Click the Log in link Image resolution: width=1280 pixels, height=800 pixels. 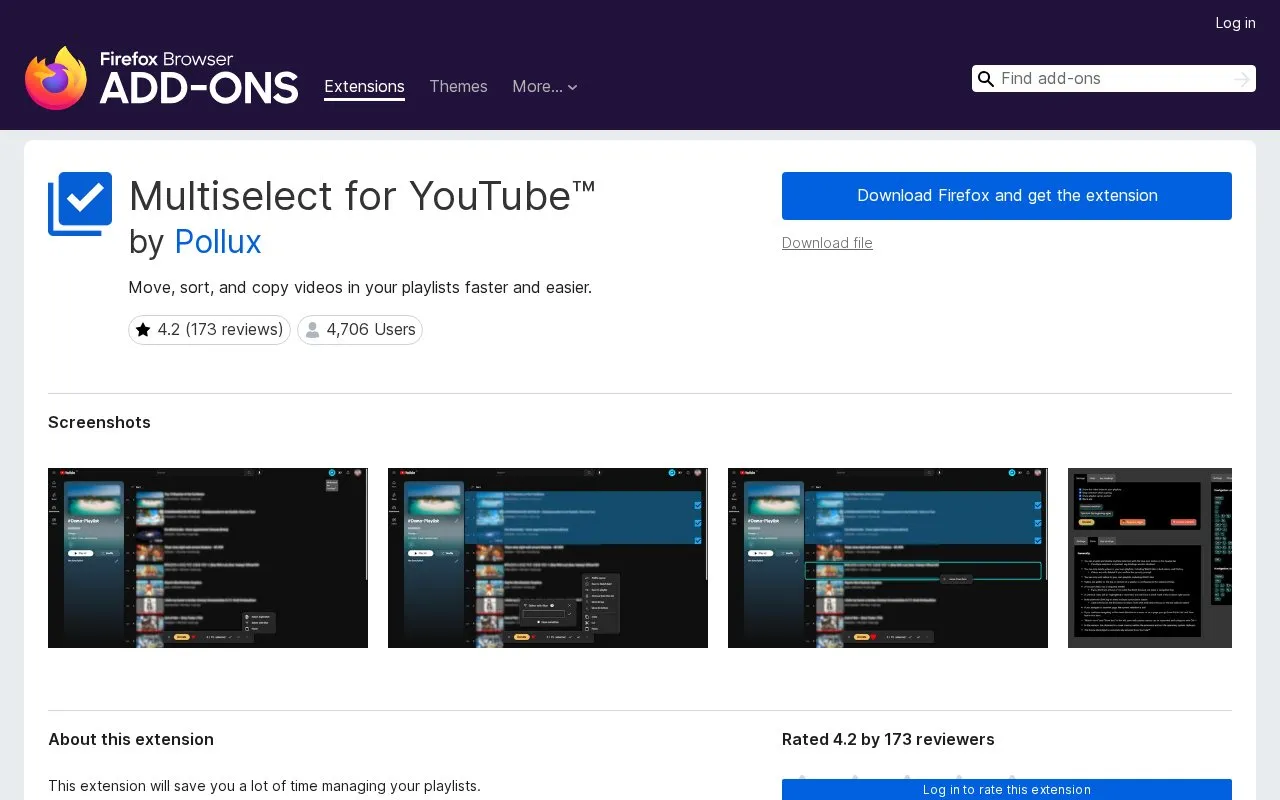[x=1235, y=23]
